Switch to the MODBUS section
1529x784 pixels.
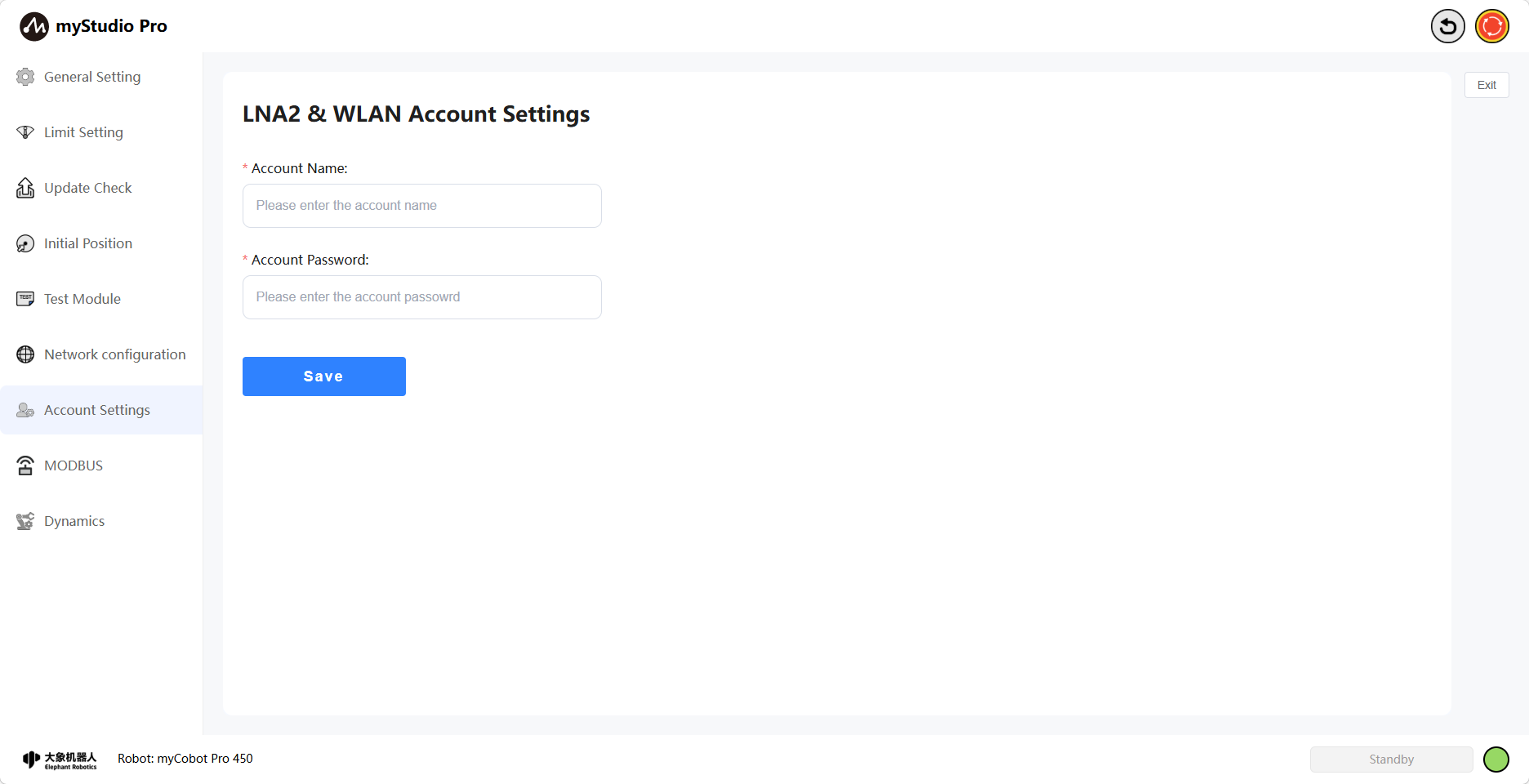(x=74, y=465)
